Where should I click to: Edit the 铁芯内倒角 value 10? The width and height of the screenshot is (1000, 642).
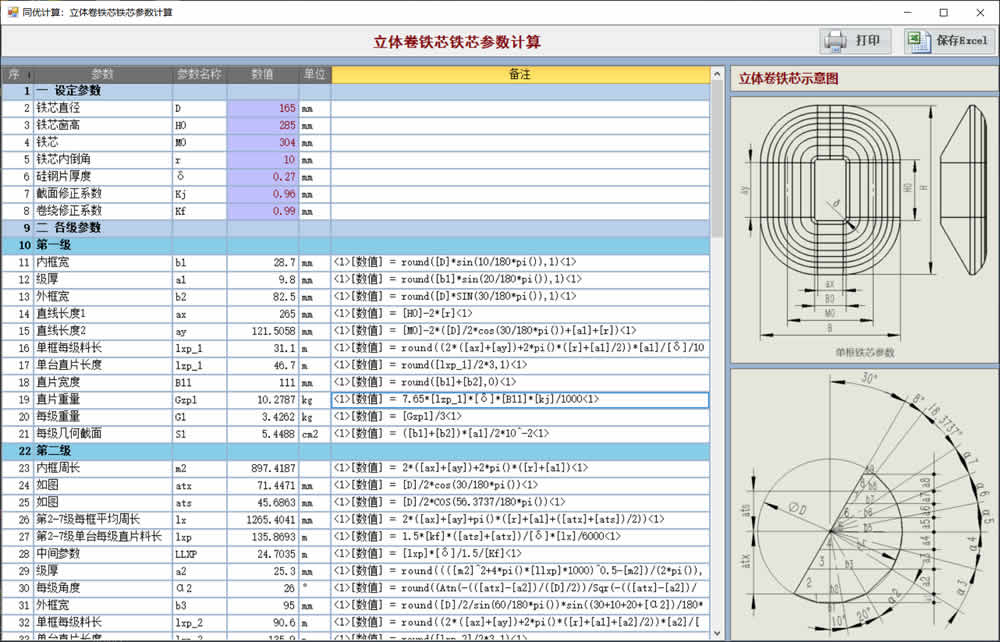[x=263, y=160]
